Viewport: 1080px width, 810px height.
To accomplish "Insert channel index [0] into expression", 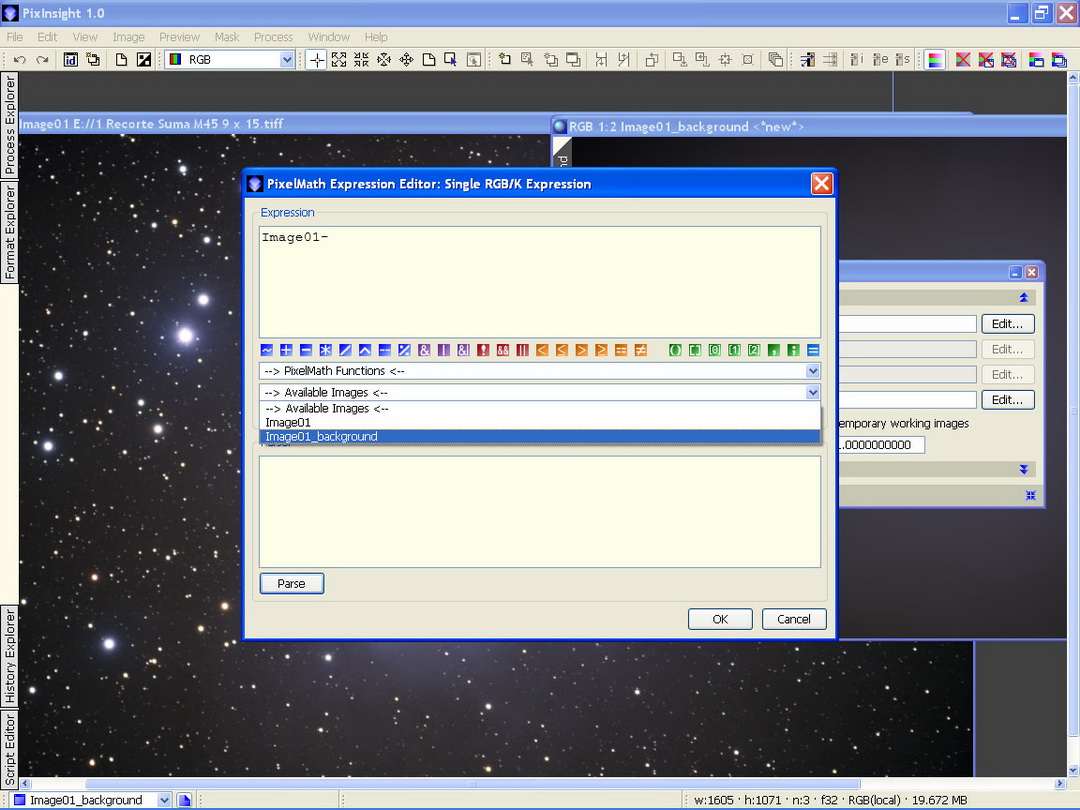I will click(x=714, y=350).
